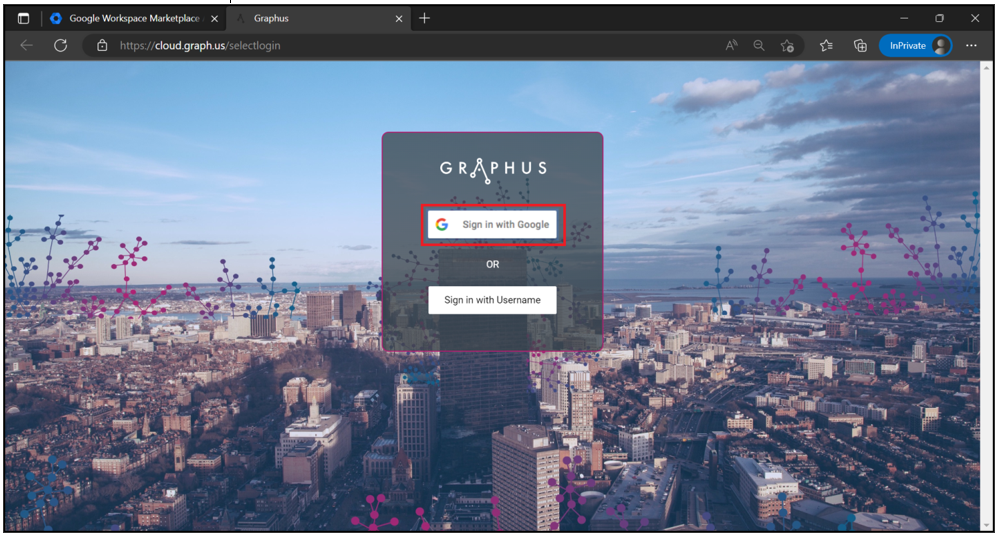The image size is (999, 538).
Task: Choose Sign in with Username
Action: click(492, 300)
